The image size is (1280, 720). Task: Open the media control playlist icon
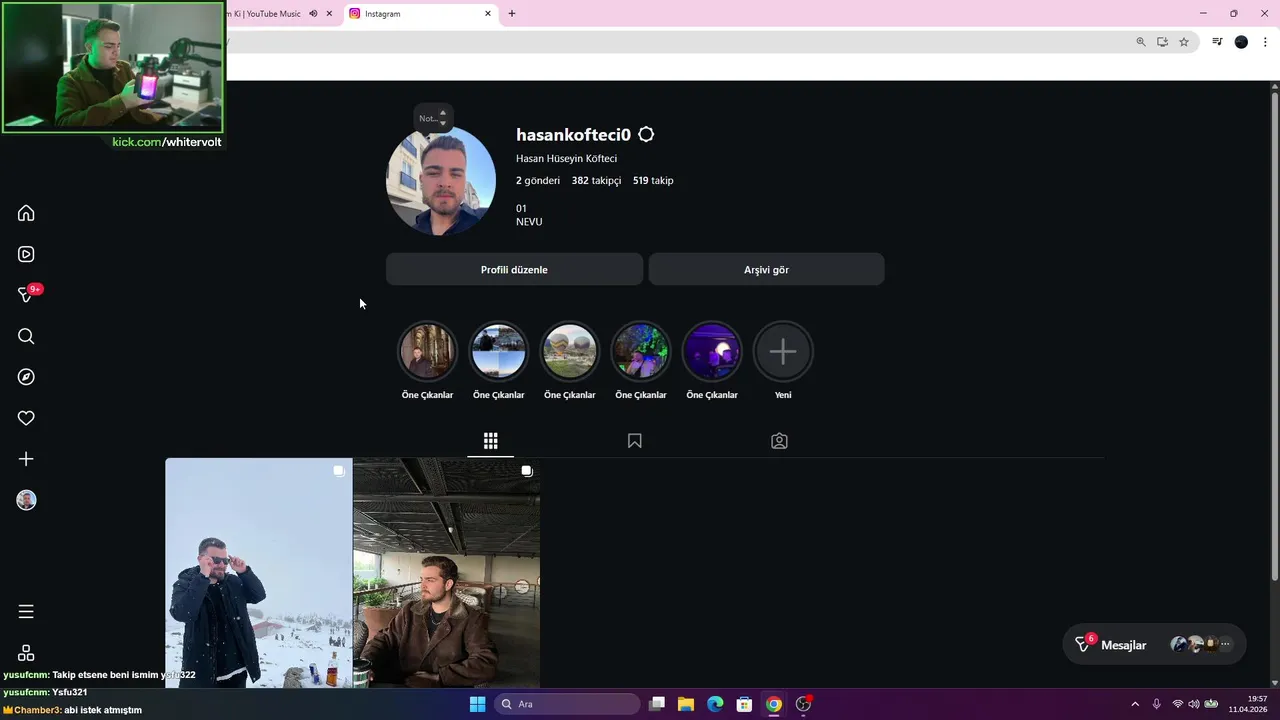point(1217,42)
